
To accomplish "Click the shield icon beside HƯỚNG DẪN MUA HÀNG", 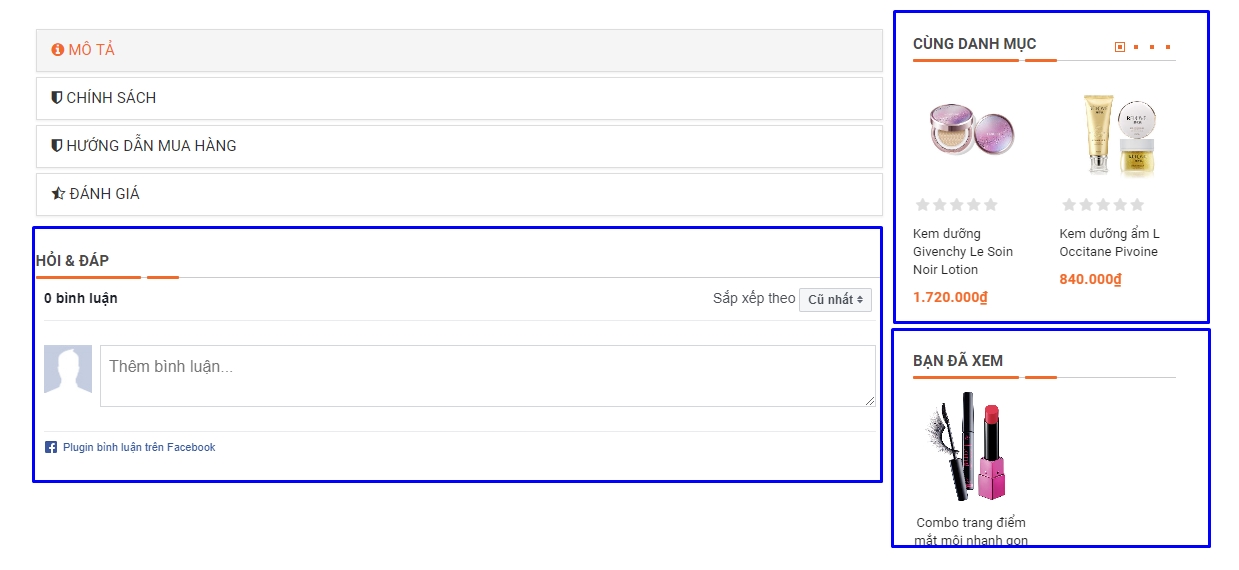I will click(x=57, y=146).
